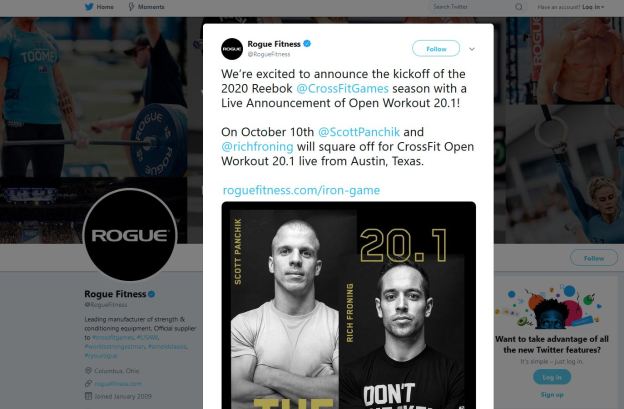Click the Twitter bird Home icon

click(89, 7)
